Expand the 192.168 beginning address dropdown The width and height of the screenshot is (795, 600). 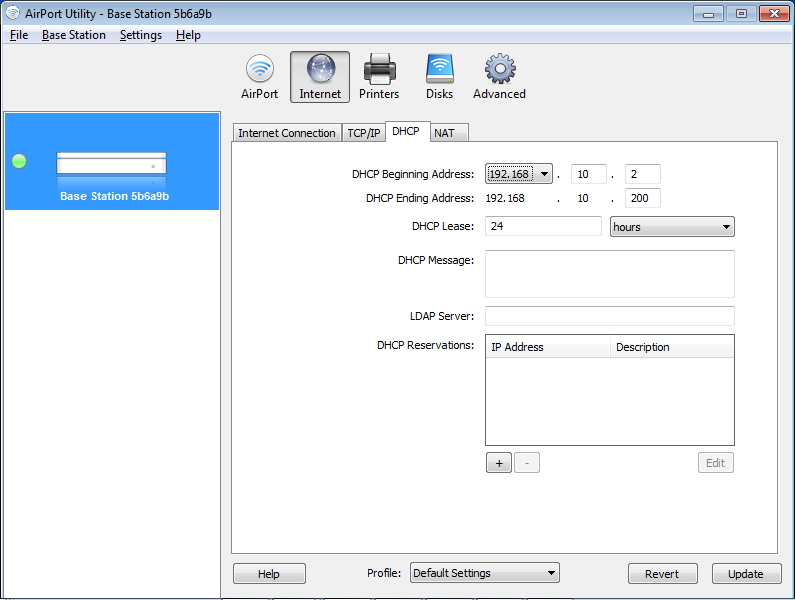(519, 174)
